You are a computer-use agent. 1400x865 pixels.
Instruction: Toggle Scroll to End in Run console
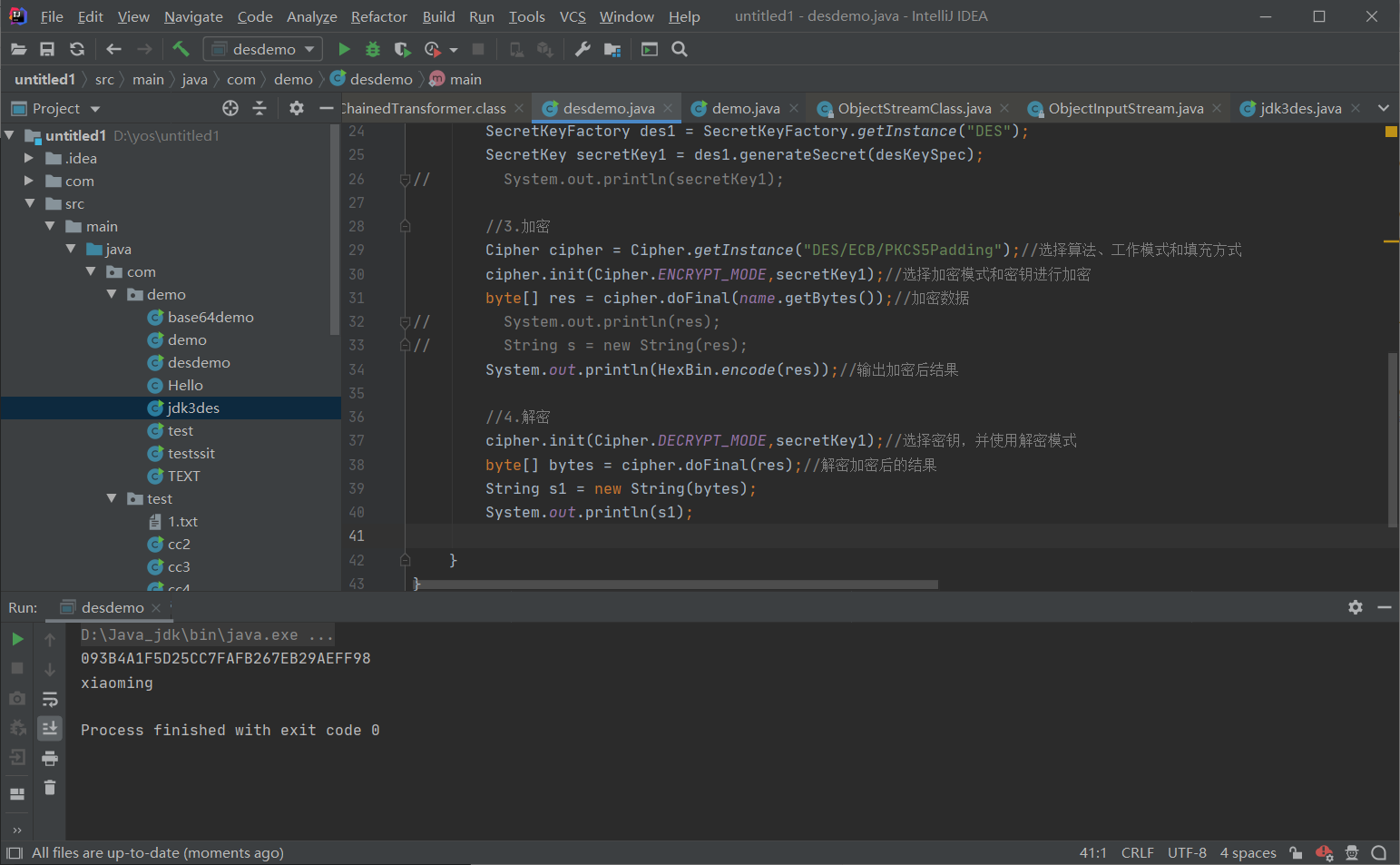click(x=50, y=728)
